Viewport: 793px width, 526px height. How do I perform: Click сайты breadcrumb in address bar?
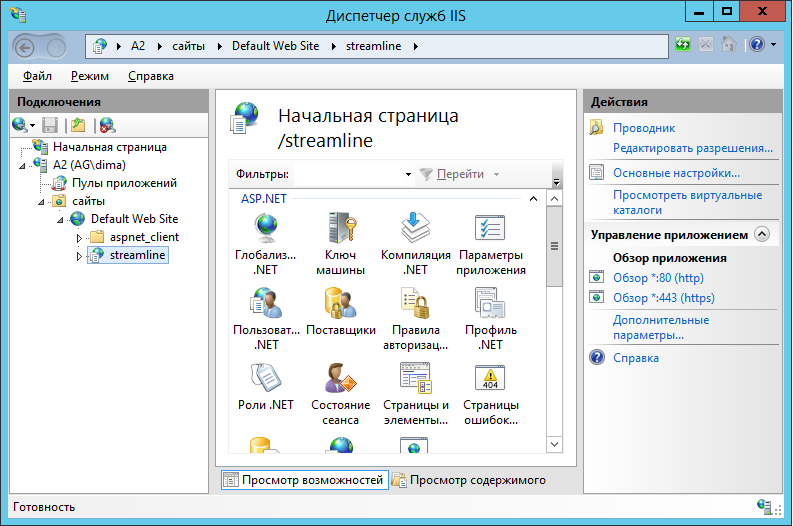[188, 46]
